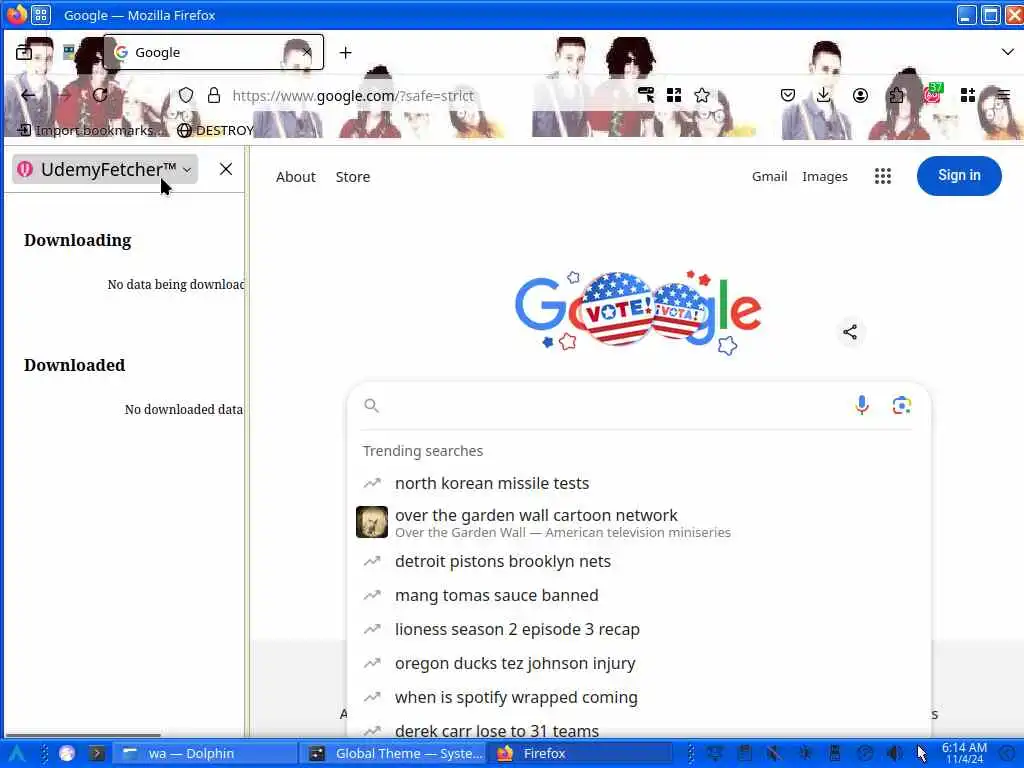Reload the current Google page
Screen dimensions: 1024x768
click(x=100, y=95)
